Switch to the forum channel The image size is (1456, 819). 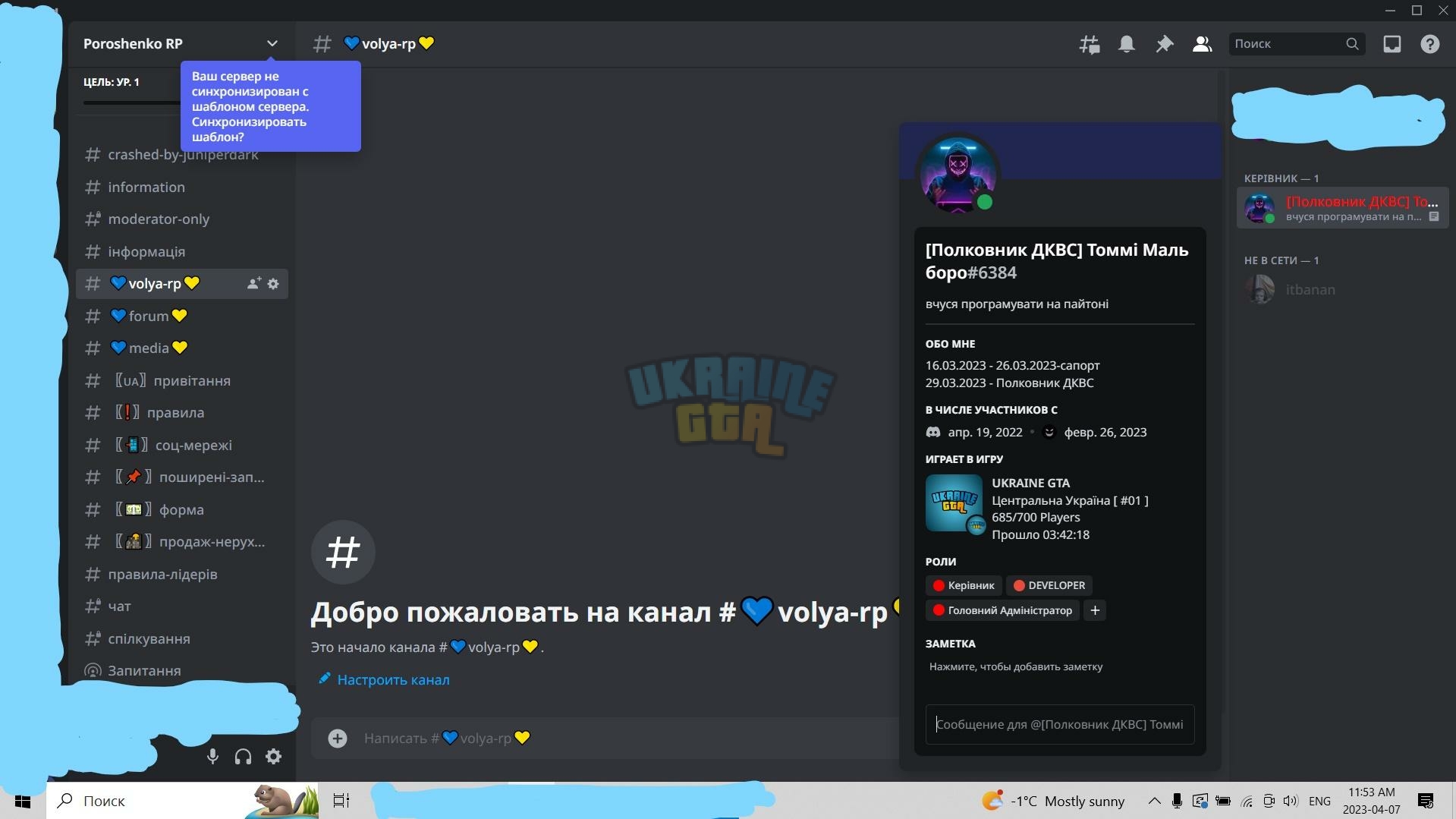coord(182,316)
